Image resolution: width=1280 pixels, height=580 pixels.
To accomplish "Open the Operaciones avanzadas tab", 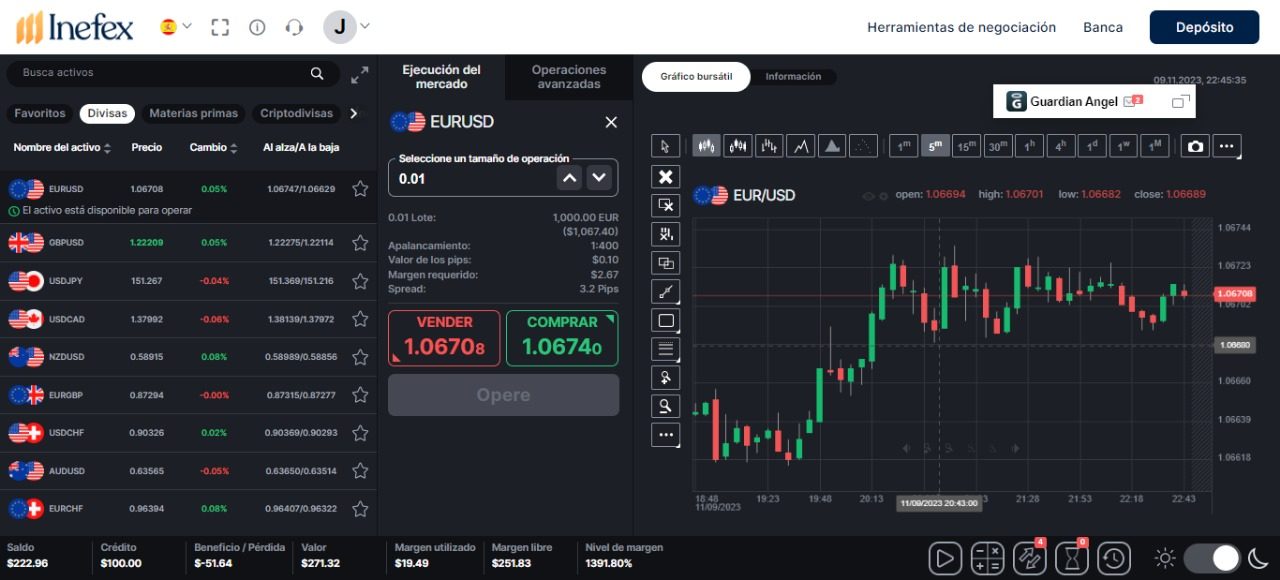I will tap(569, 77).
